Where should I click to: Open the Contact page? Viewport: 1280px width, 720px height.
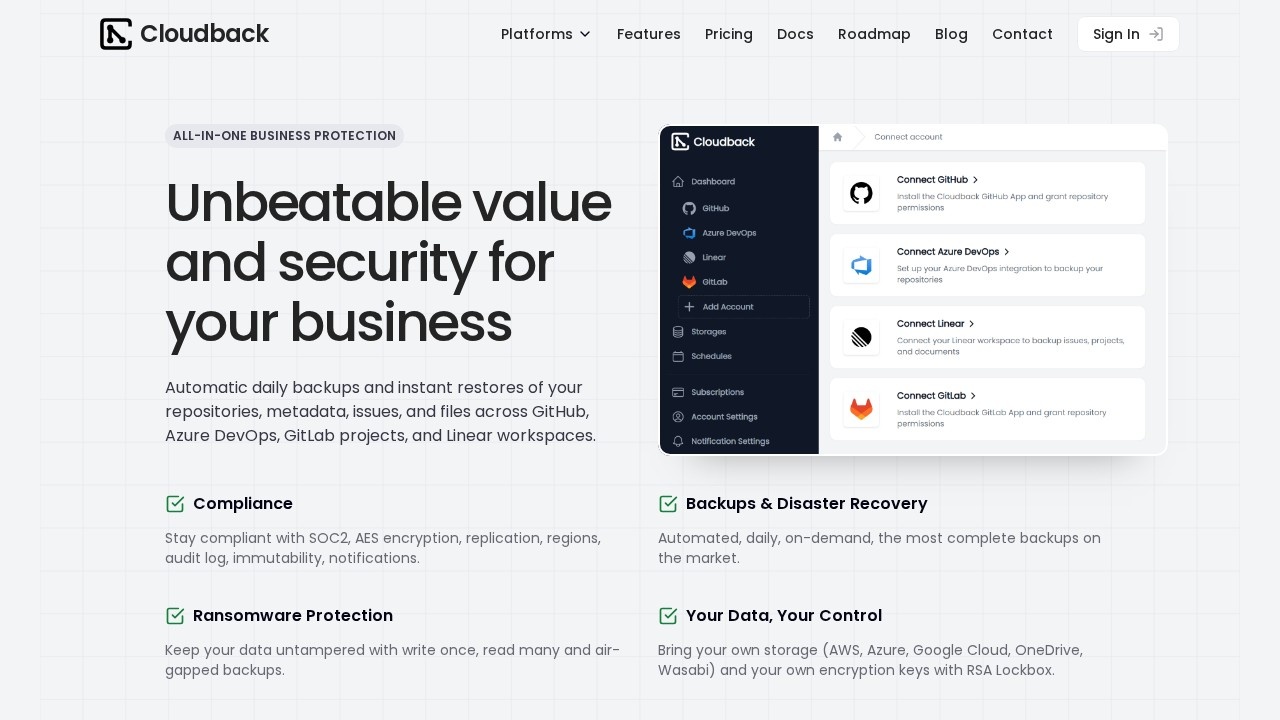(1022, 34)
